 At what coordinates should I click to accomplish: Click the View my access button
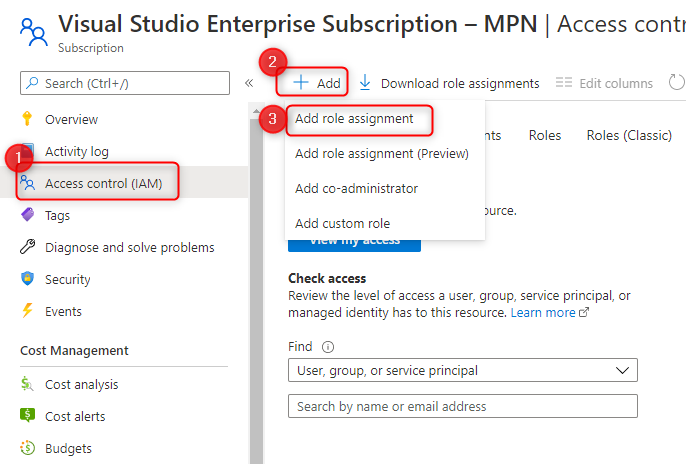354,245
